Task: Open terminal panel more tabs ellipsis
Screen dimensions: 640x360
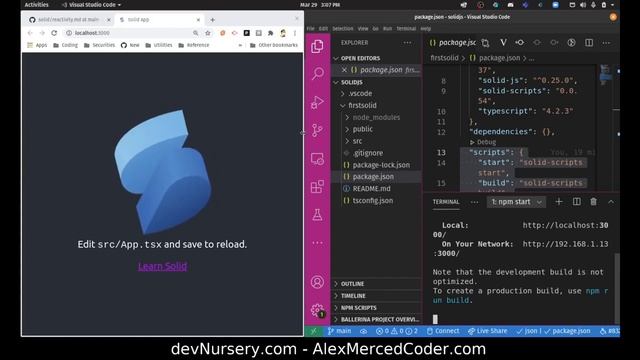Action: pyautogui.click(x=474, y=202)
